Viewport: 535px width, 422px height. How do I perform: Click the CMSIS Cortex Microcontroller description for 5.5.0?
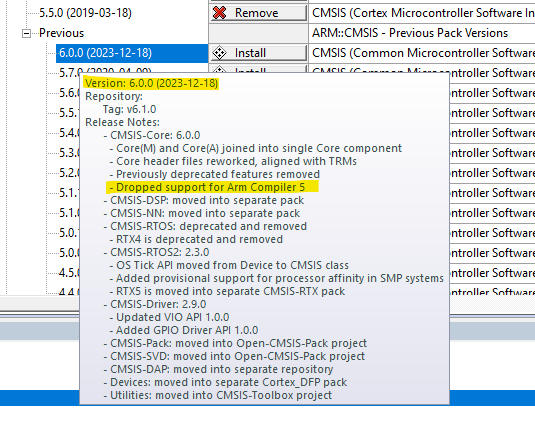[x=423, y=13]
